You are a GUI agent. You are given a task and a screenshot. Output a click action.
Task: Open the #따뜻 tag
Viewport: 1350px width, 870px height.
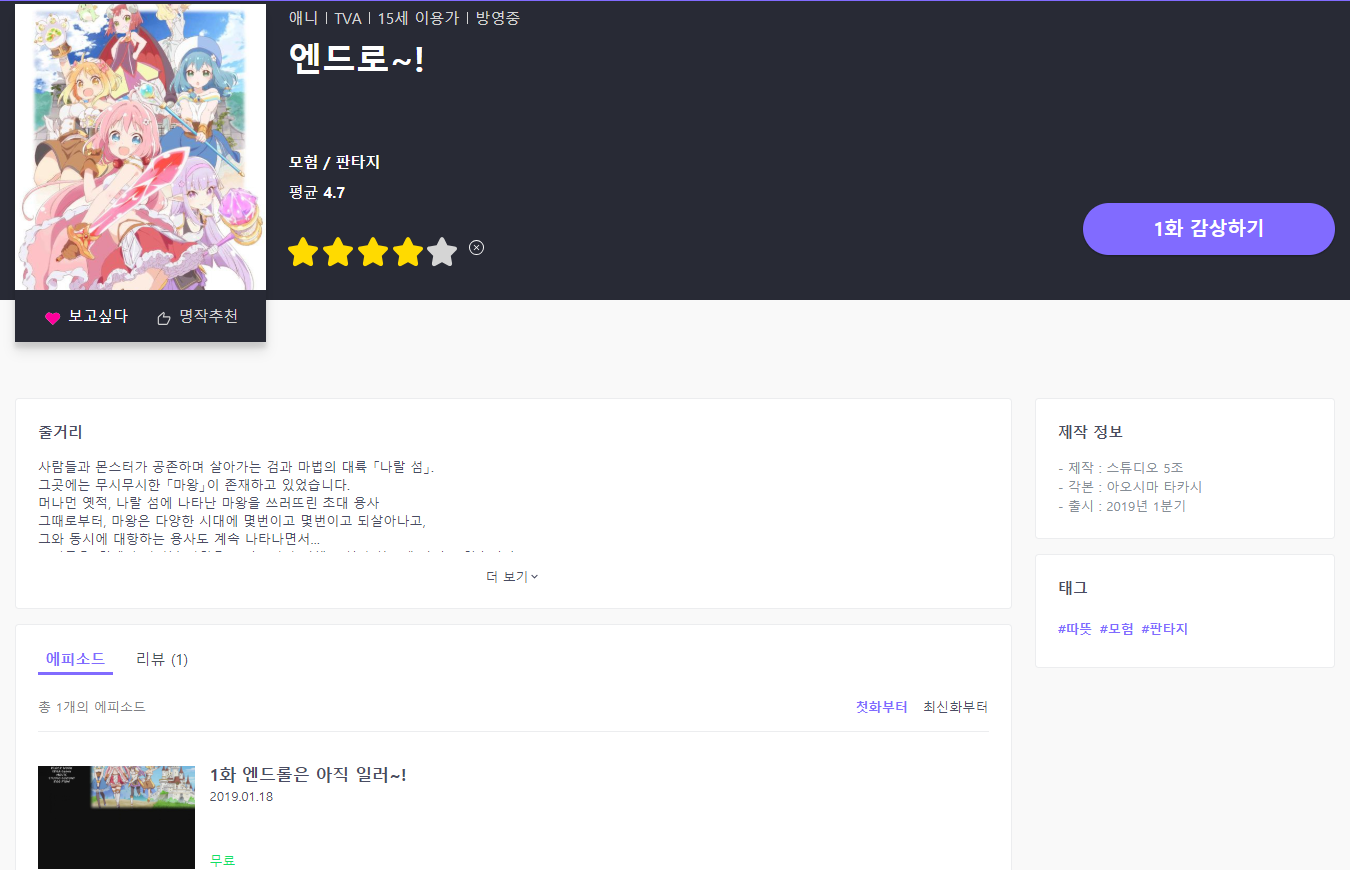1075,629
